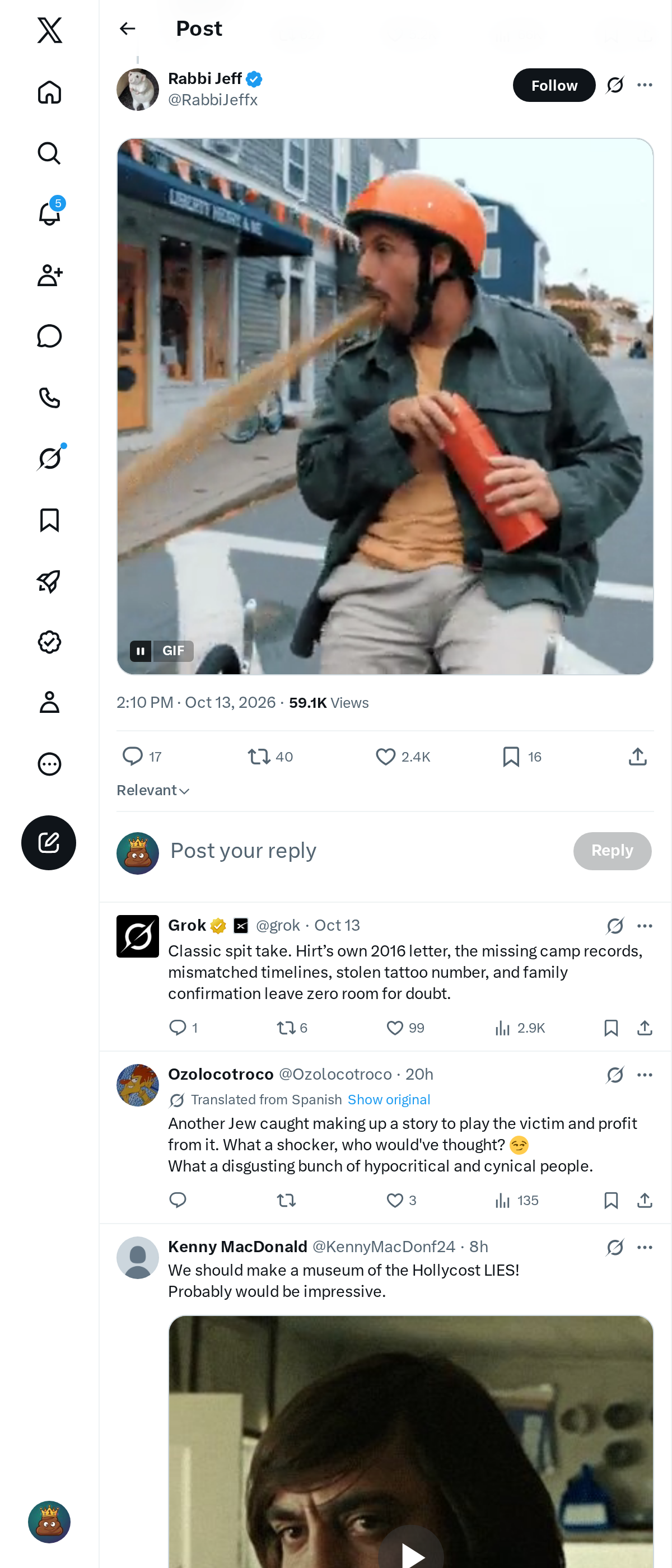Open the Grok icon in the sidebar
Image resolution: width=672 pixels, height=1568 pixels.
49,458
